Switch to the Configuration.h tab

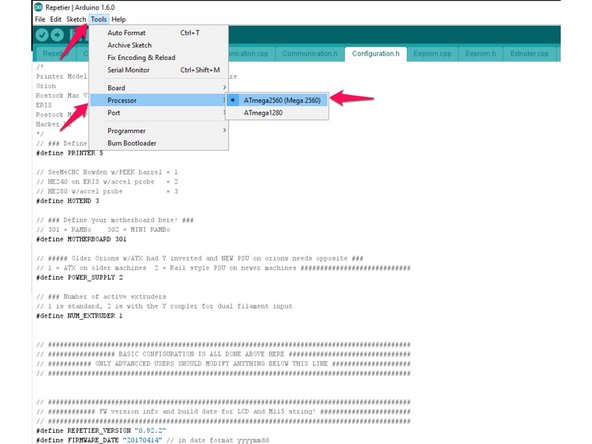(x=376, y=54)
